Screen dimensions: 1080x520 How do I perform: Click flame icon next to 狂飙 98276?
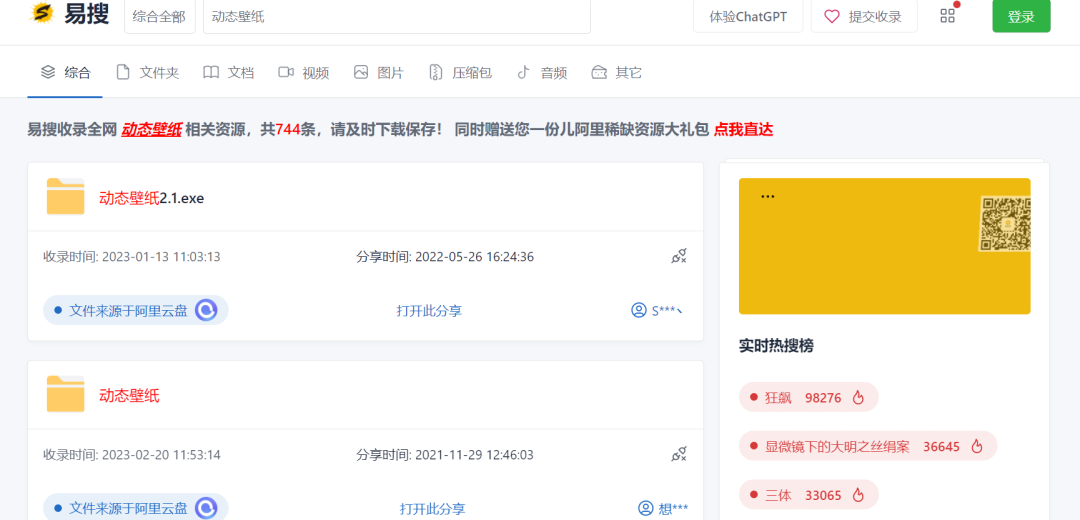click(858, 397)
